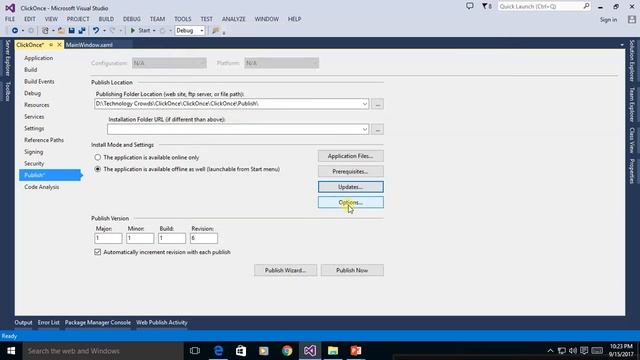Image resolution: width=640 pixels, height=360 pixels.
Task: Select the Security properties page
Action: (x=34, y=163)
